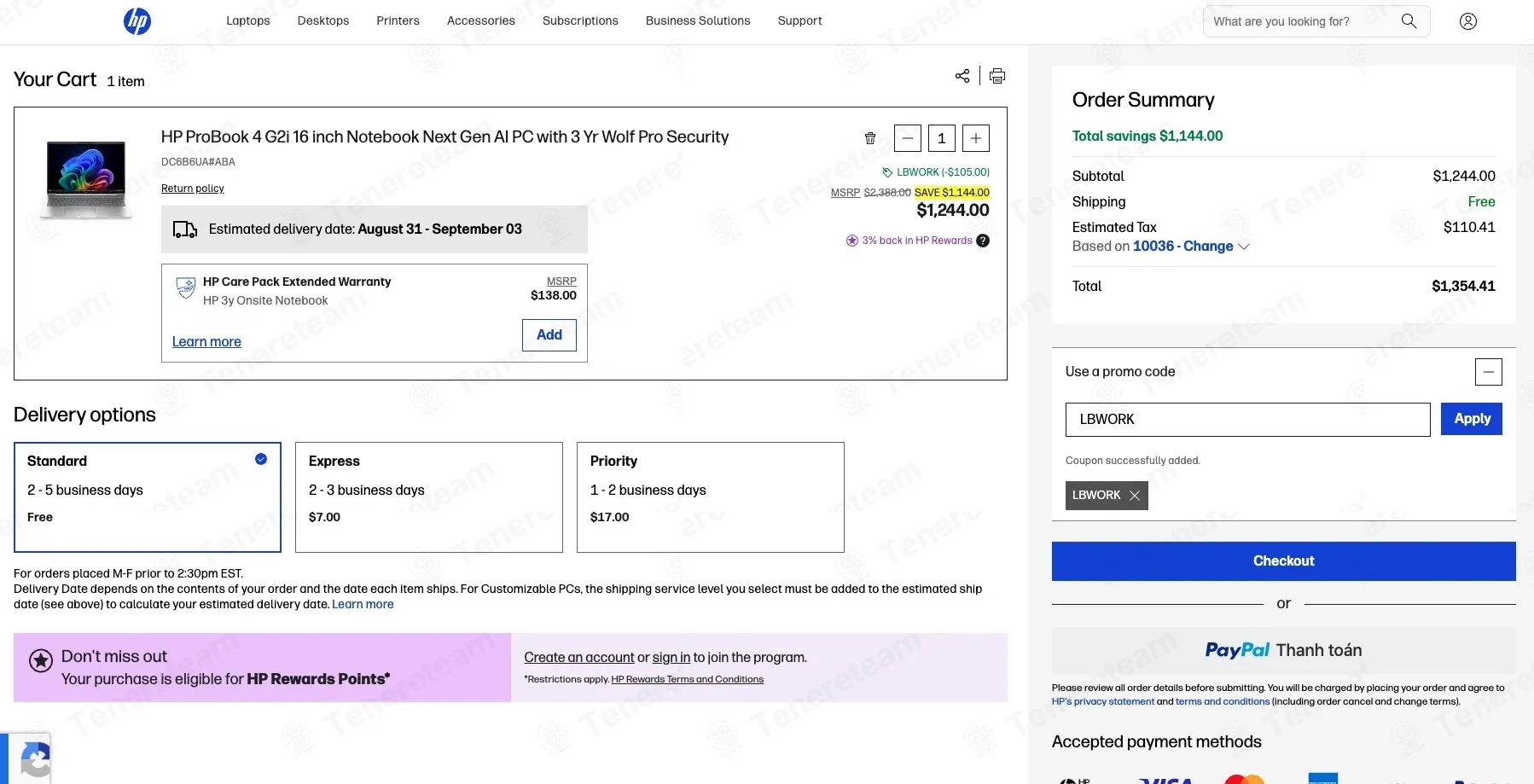Expand the zip code Change dropdown
The width and height of the screenshot is (1534, 784).
point(1191,247)
